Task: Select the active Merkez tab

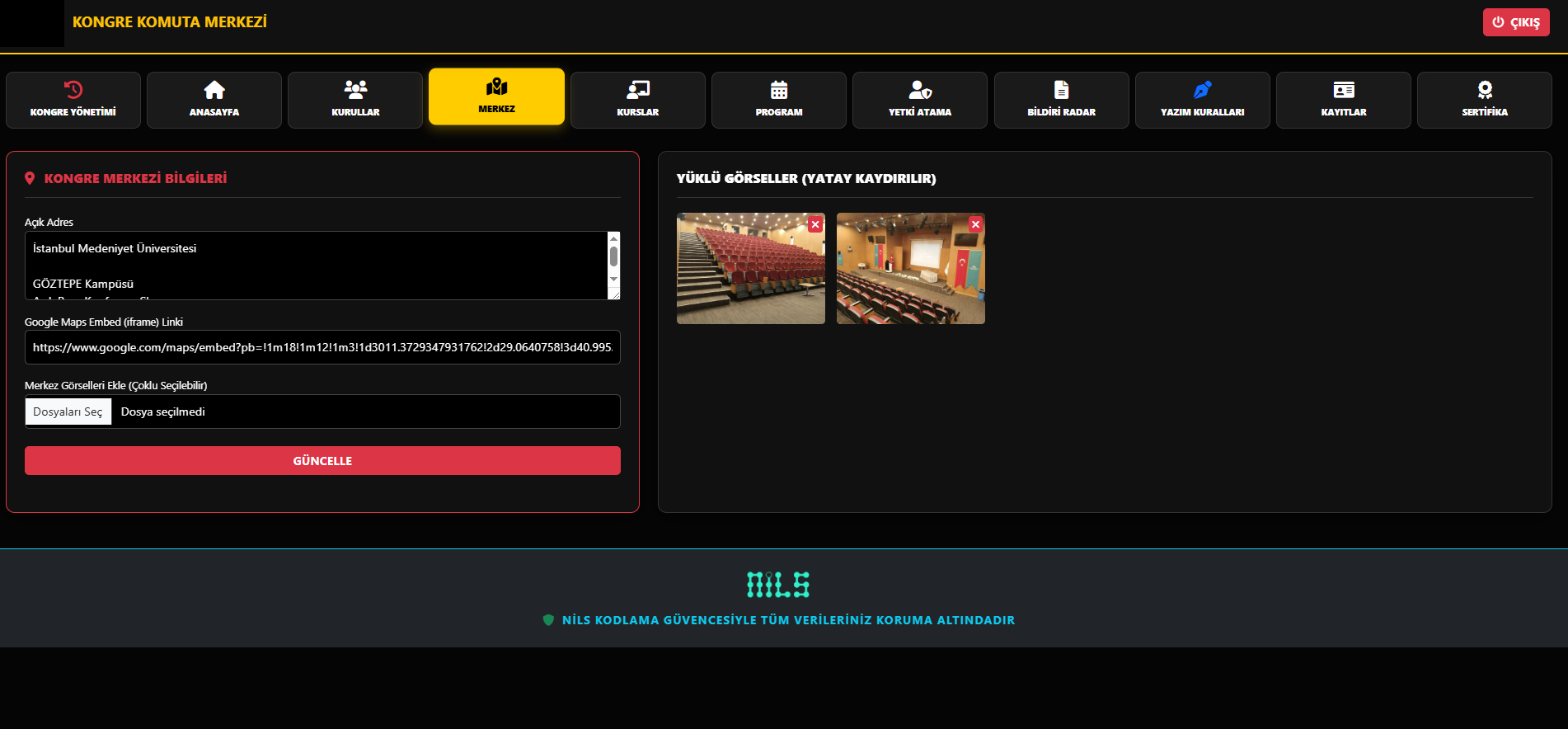Action: click(x=496, y=96)
